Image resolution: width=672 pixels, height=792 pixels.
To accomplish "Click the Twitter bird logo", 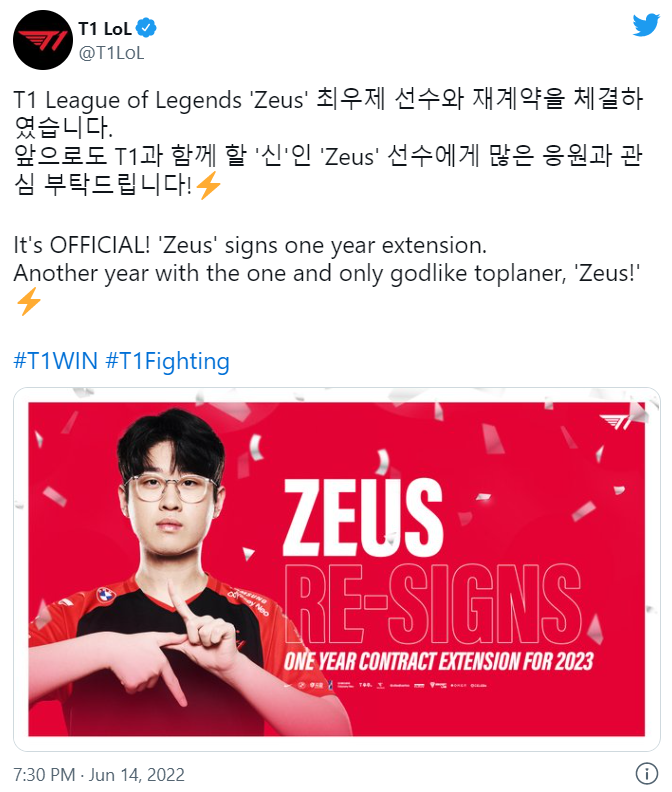I will (646, 25).
